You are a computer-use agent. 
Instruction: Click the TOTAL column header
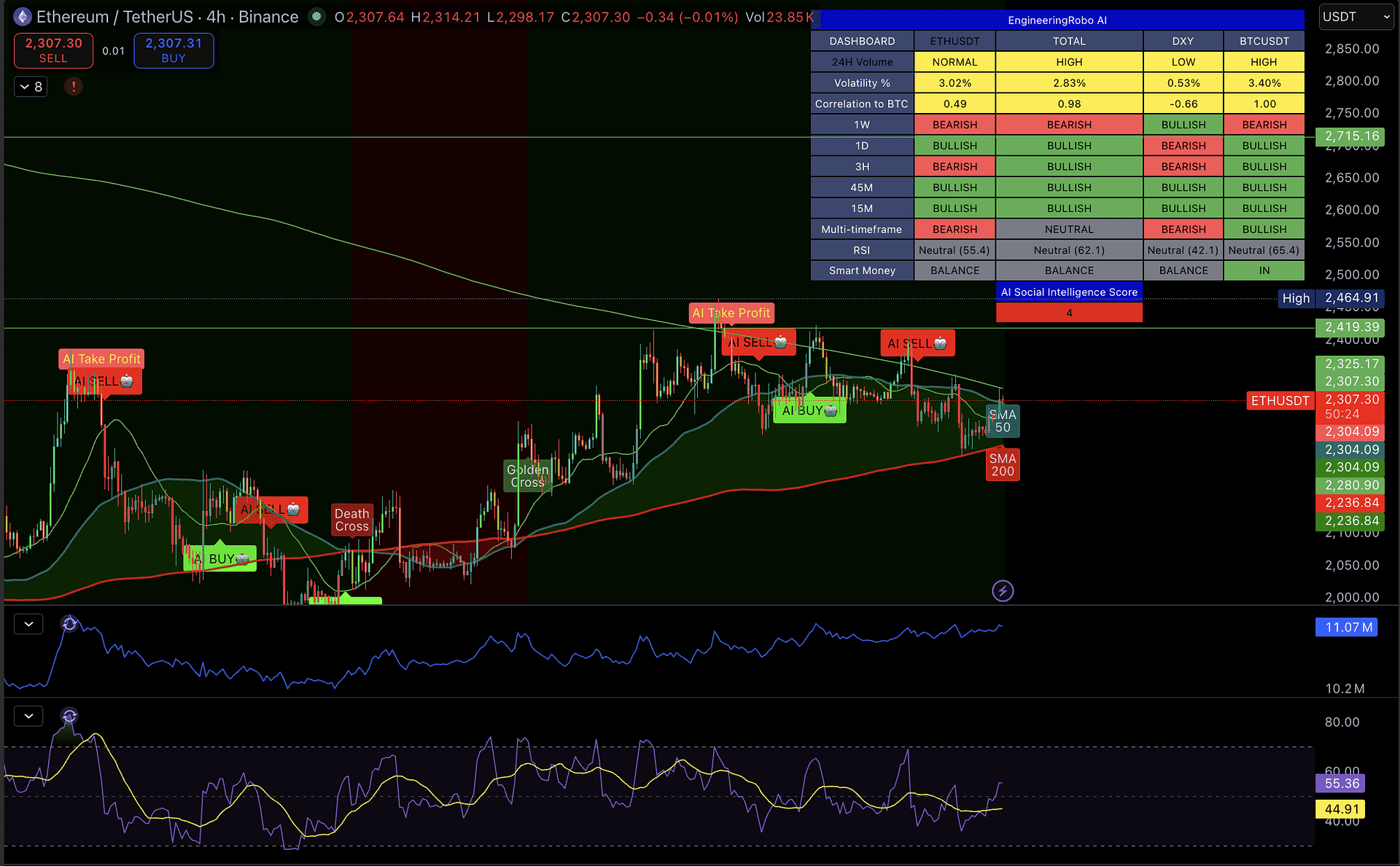click(x=1069, y=41)
